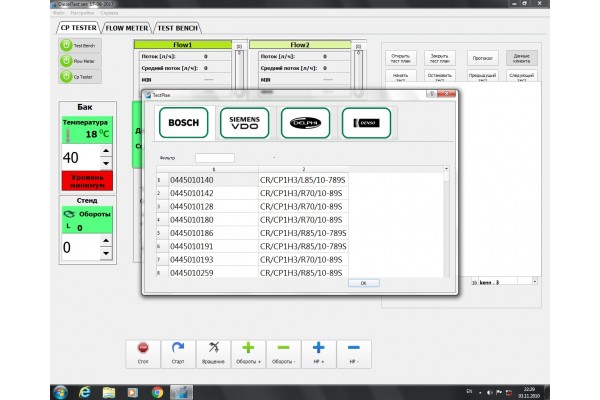Select the Denso brand logo
The image size is (600, 400).
tap(365, 122)
